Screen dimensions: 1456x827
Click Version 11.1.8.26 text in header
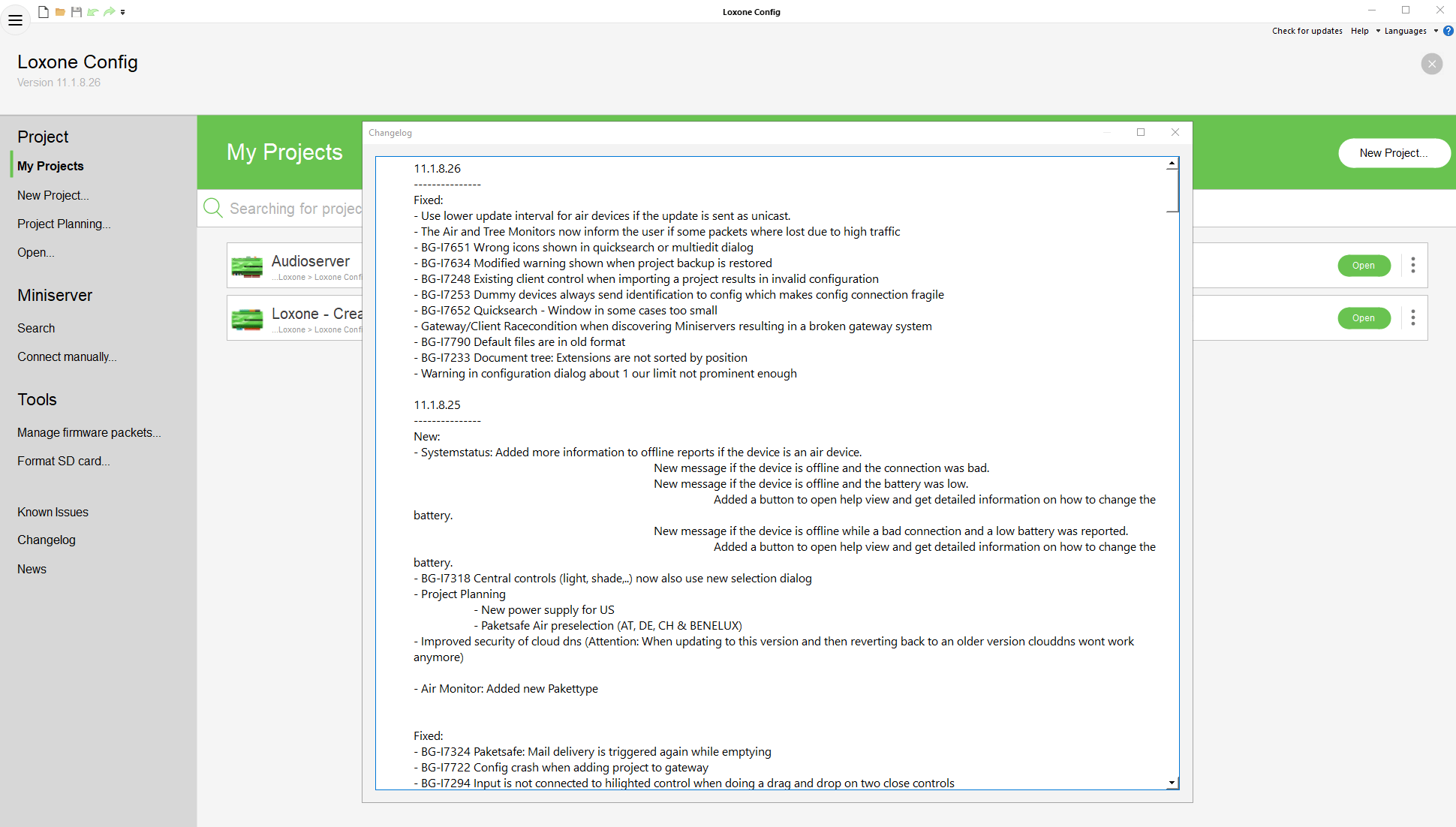59,83
